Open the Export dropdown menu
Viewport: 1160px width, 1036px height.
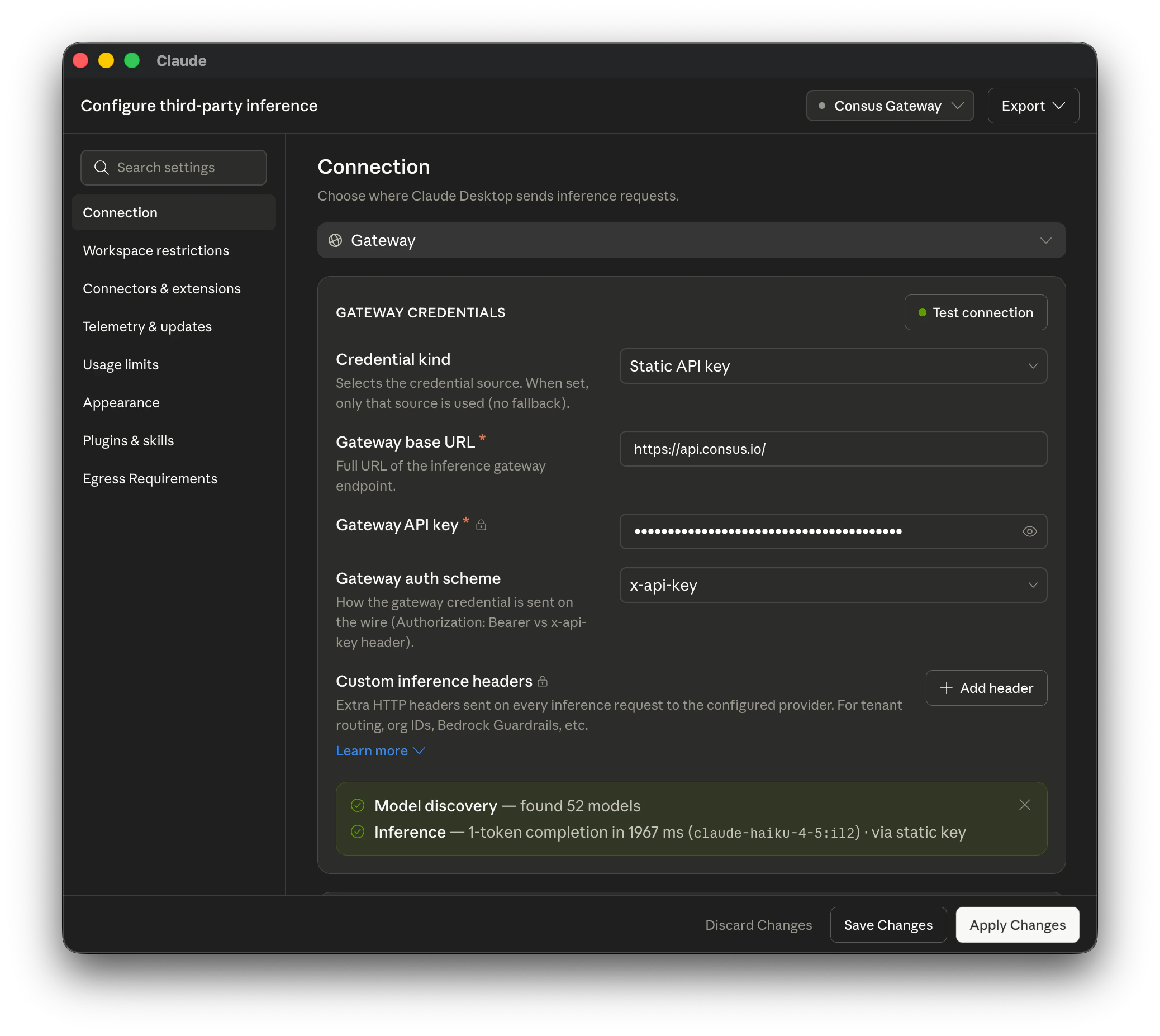click(x=1033, y=106)
